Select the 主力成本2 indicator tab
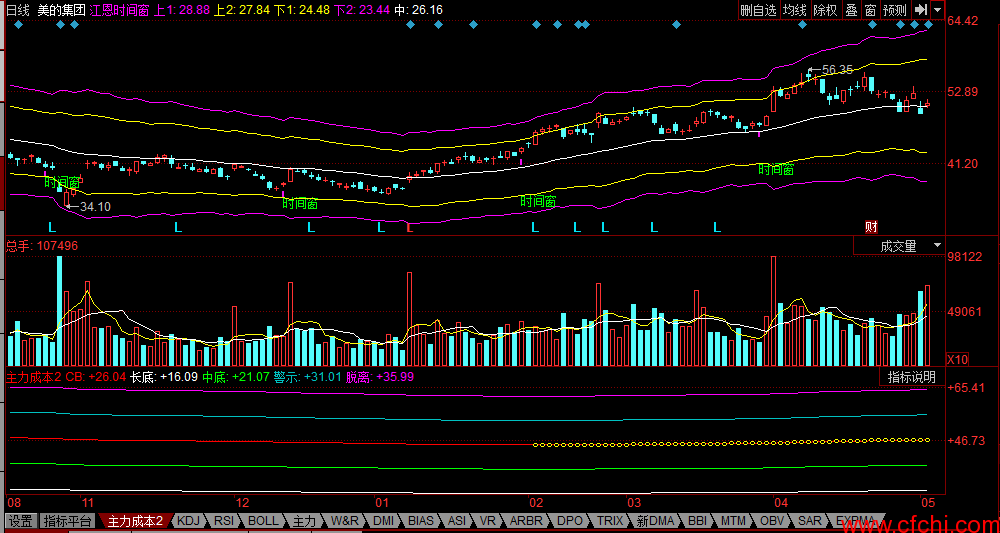This screenshot has width=1000, height=533. click(x=135, y=521)
